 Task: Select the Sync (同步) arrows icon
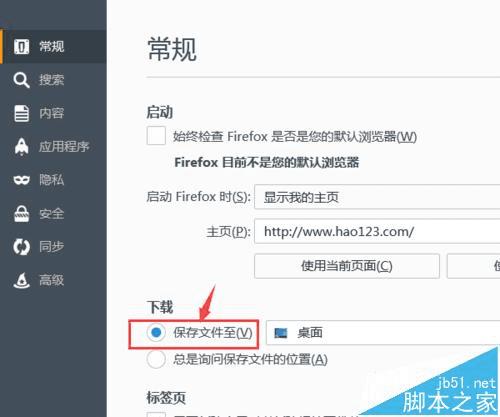pos(22,247)
